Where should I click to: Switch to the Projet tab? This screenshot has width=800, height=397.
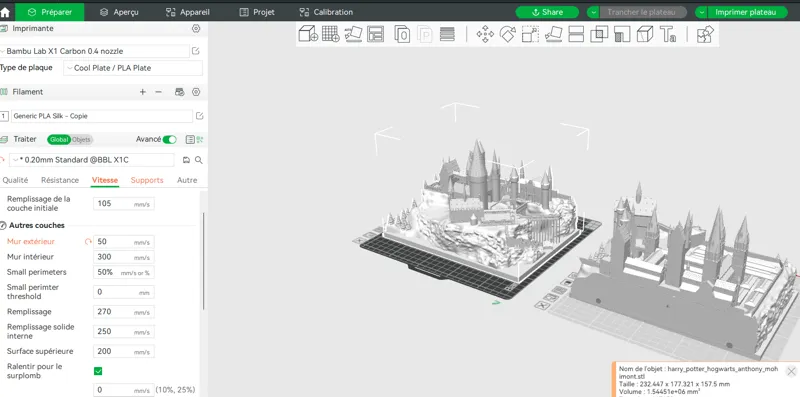(257, 12)
